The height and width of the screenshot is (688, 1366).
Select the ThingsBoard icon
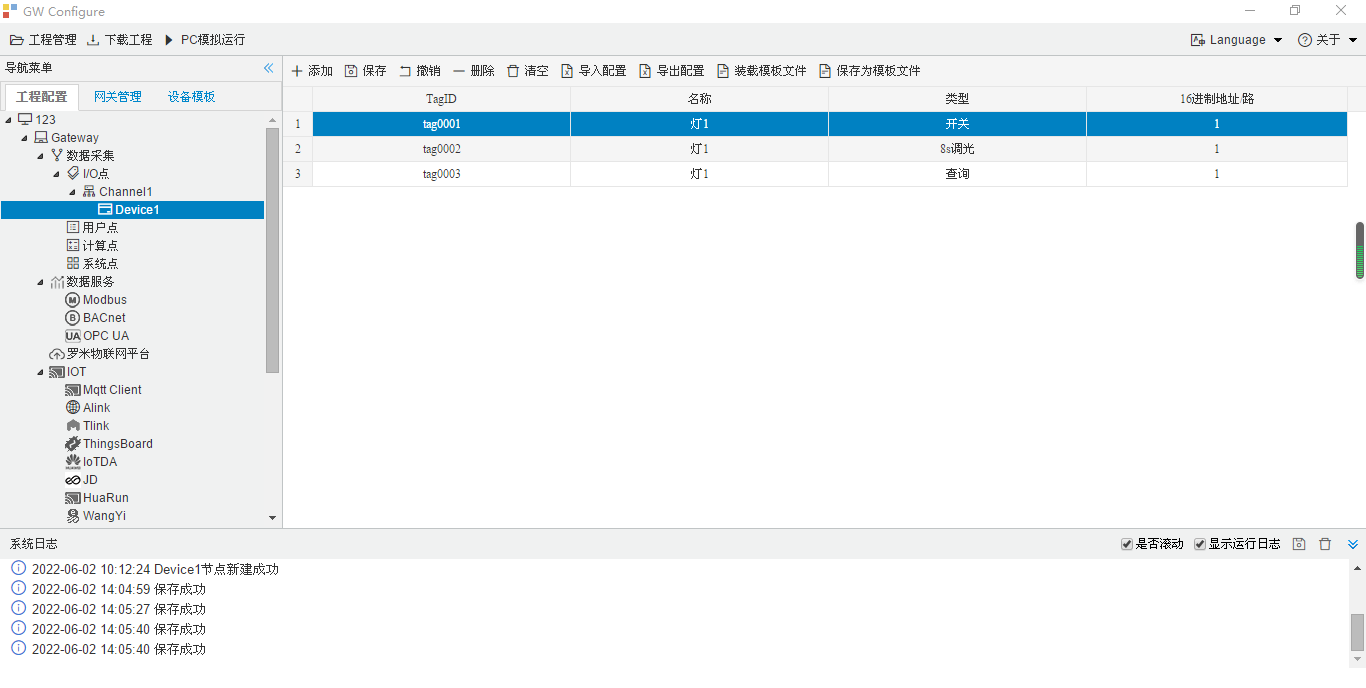point(72,444)
